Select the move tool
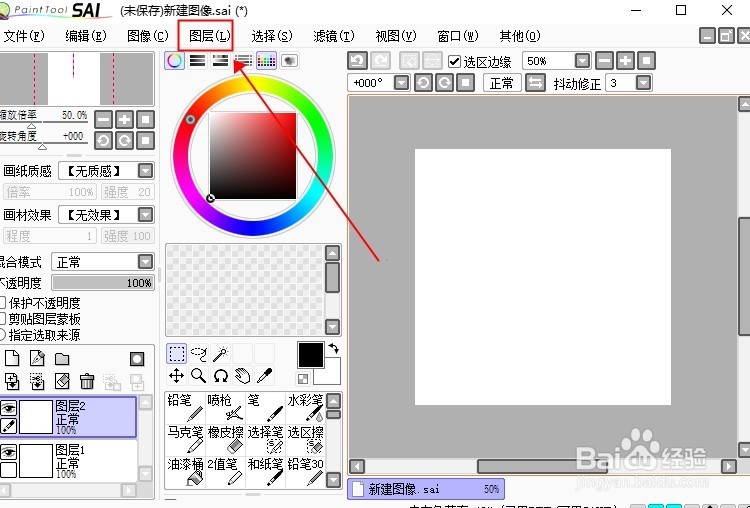Image resolution: width=750 pixels, height=508 pixels. click(176, 376)
